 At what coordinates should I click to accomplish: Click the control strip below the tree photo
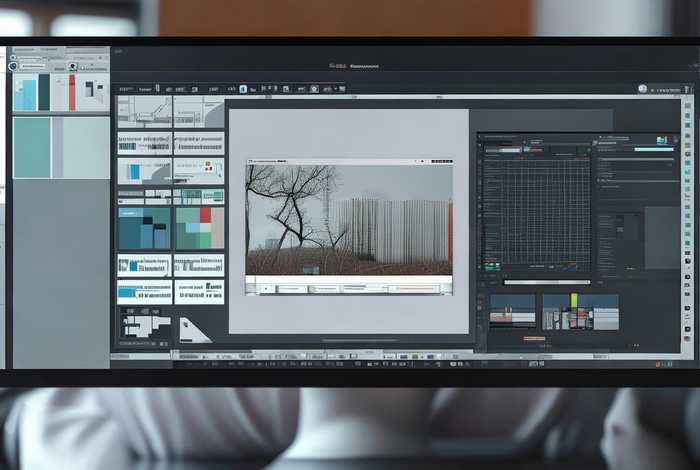(348, 287)
